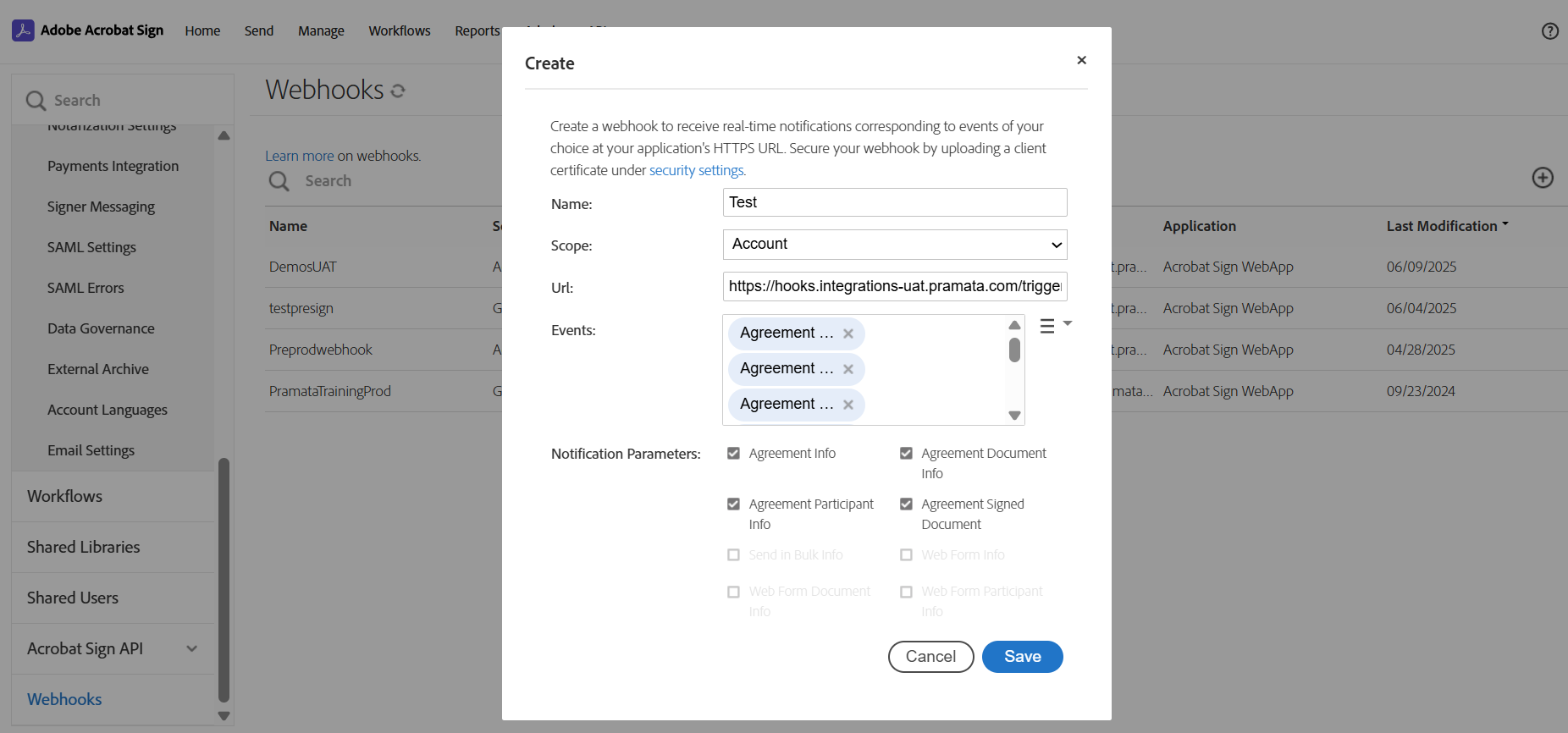Open the DemosUAT webhook

click(303, 267)
